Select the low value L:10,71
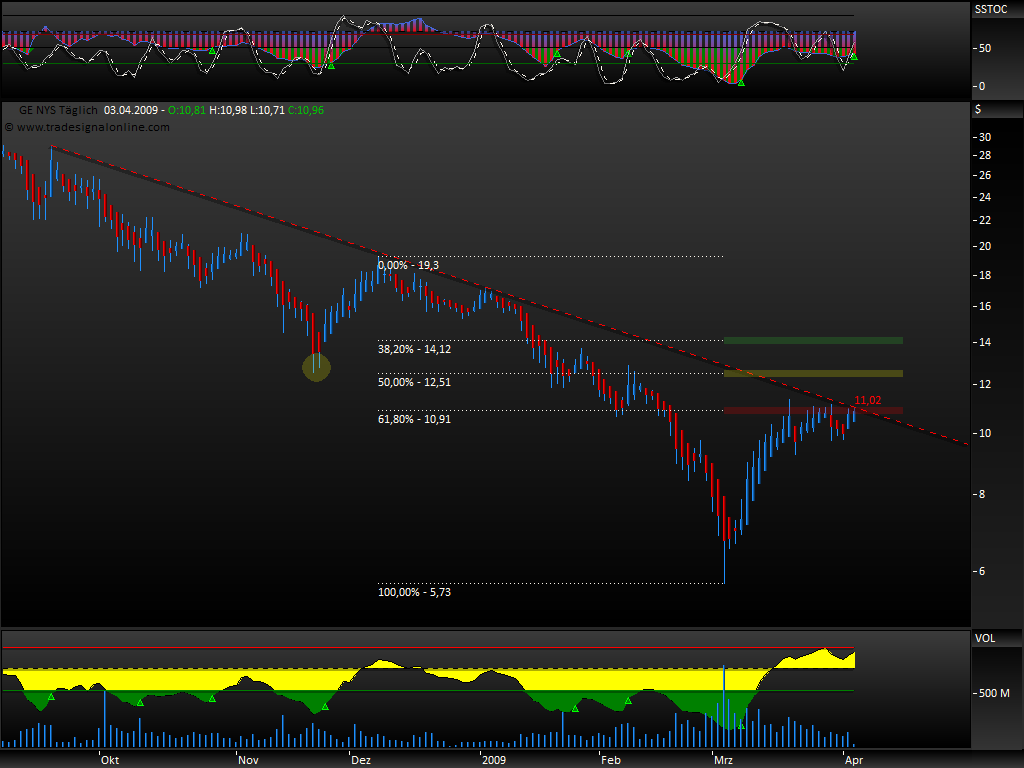Viewport: 1024px width, 768px height. click(267, 110)
